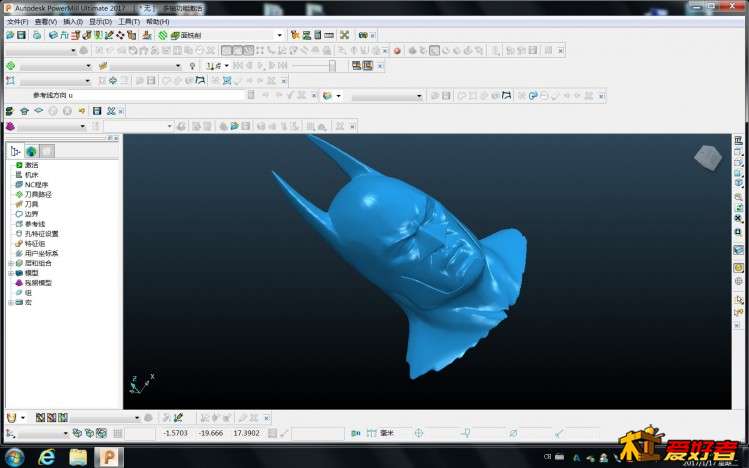Expand the 宏 tree node
The image size is (749, 468).
pos(11,302)
